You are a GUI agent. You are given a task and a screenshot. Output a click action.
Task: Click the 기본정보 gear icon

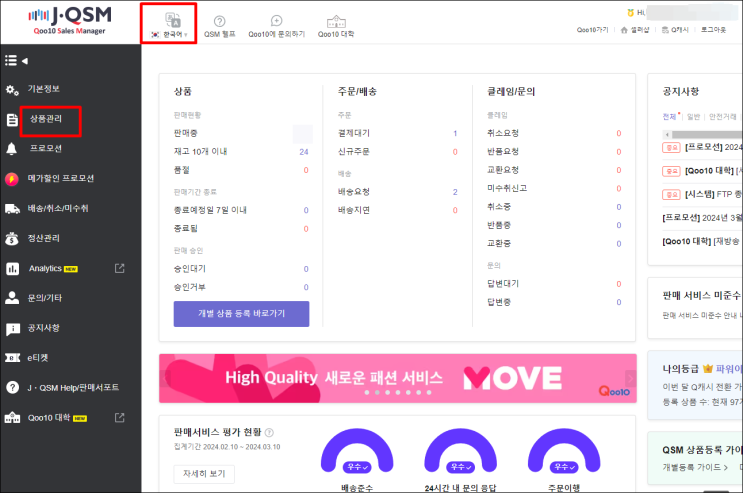12,90
